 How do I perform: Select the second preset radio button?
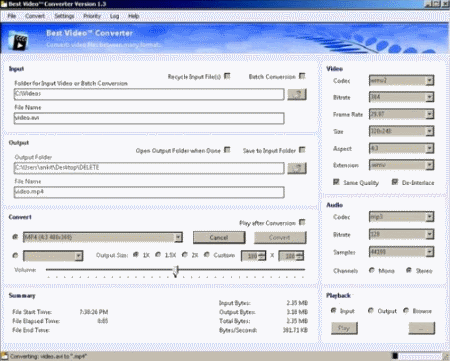pyautogui.click(x=15, y=255)
